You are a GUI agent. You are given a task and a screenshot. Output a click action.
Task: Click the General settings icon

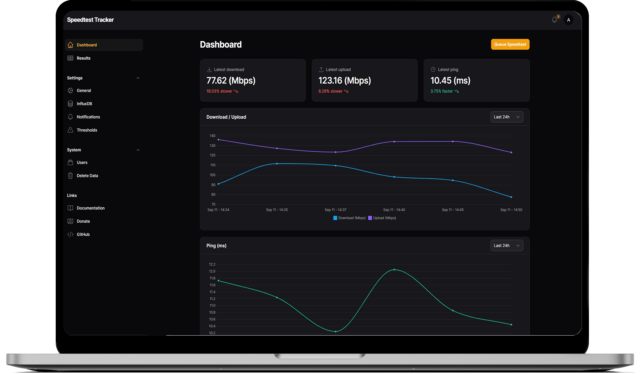pos(70,91)
